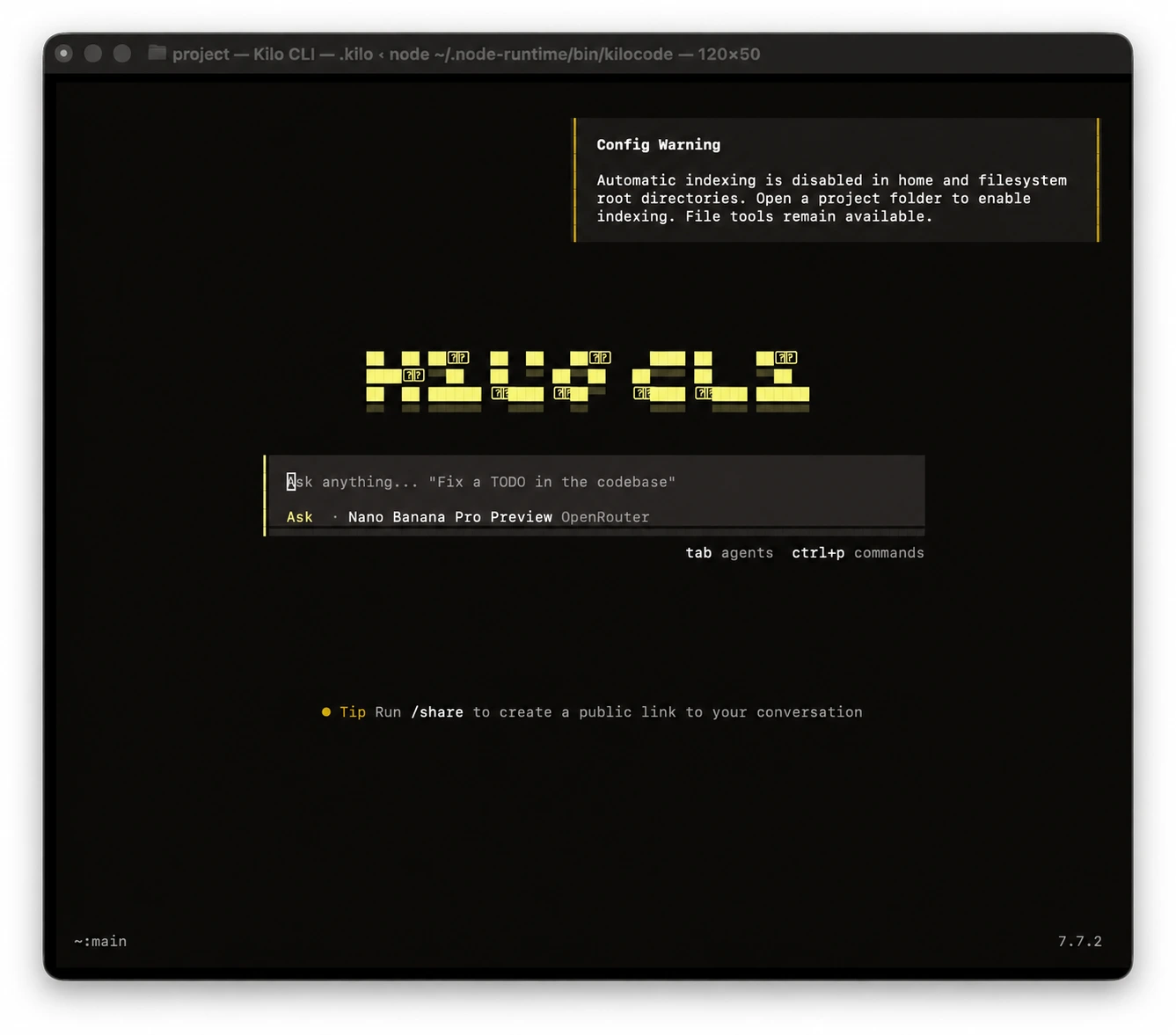
Task: Click the 'ctrl+p commands' shortcut hint
Action: click(x=858, y=552)
